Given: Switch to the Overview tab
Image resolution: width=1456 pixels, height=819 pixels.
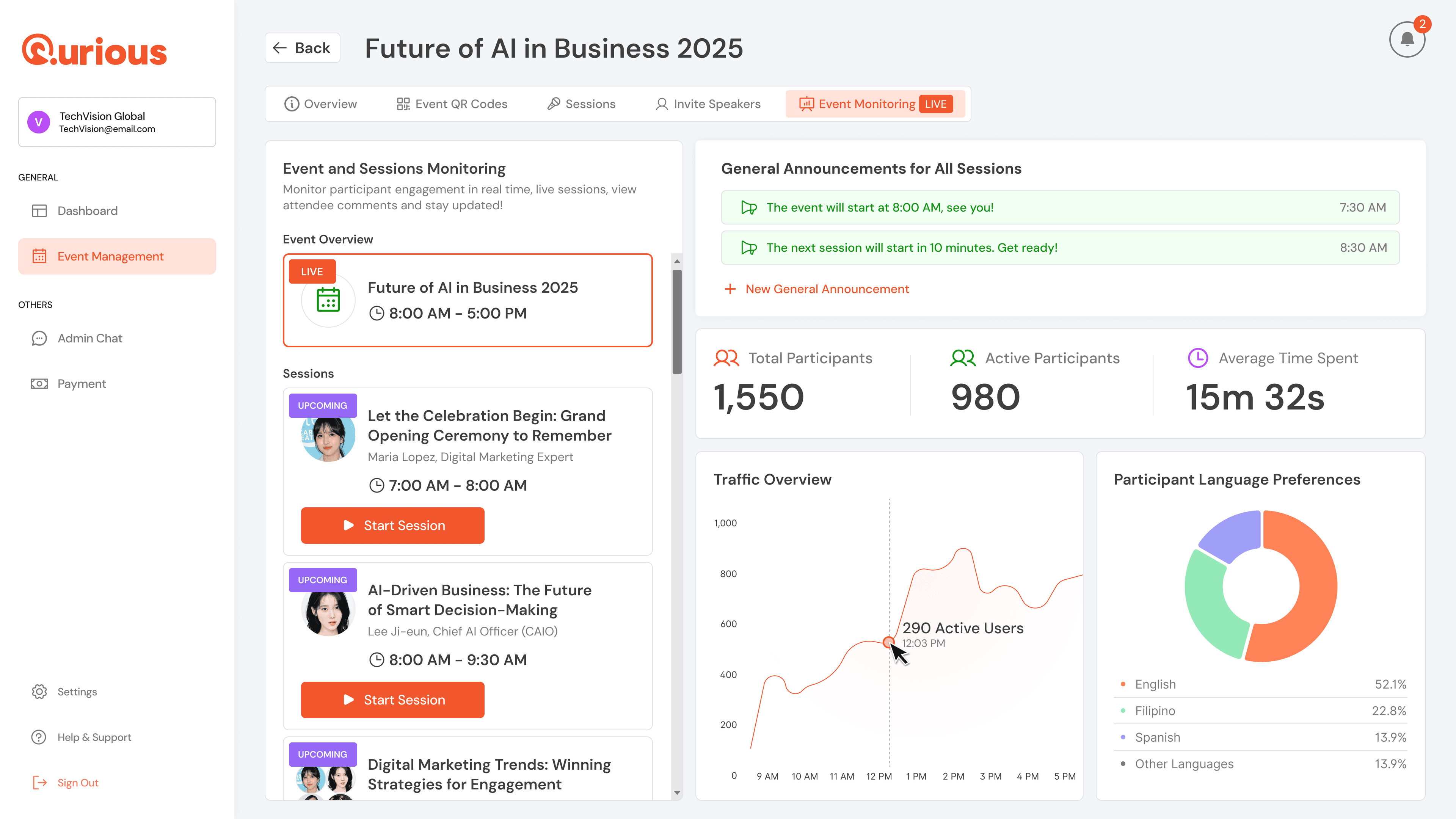Looking at the screenshot, I should (320, 104).
